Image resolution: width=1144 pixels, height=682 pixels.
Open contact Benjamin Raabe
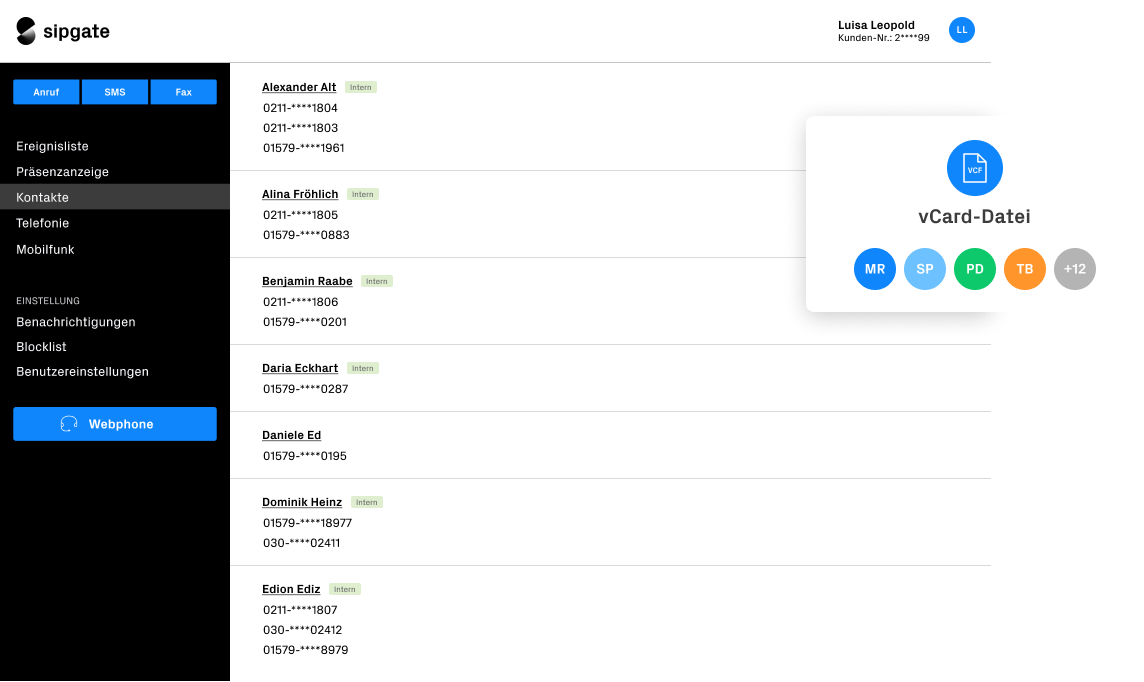coord(307,281)
